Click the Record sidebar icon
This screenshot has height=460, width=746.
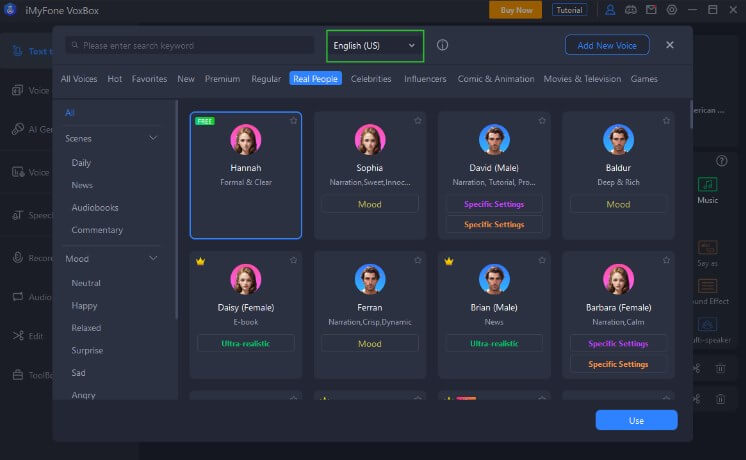18,257
